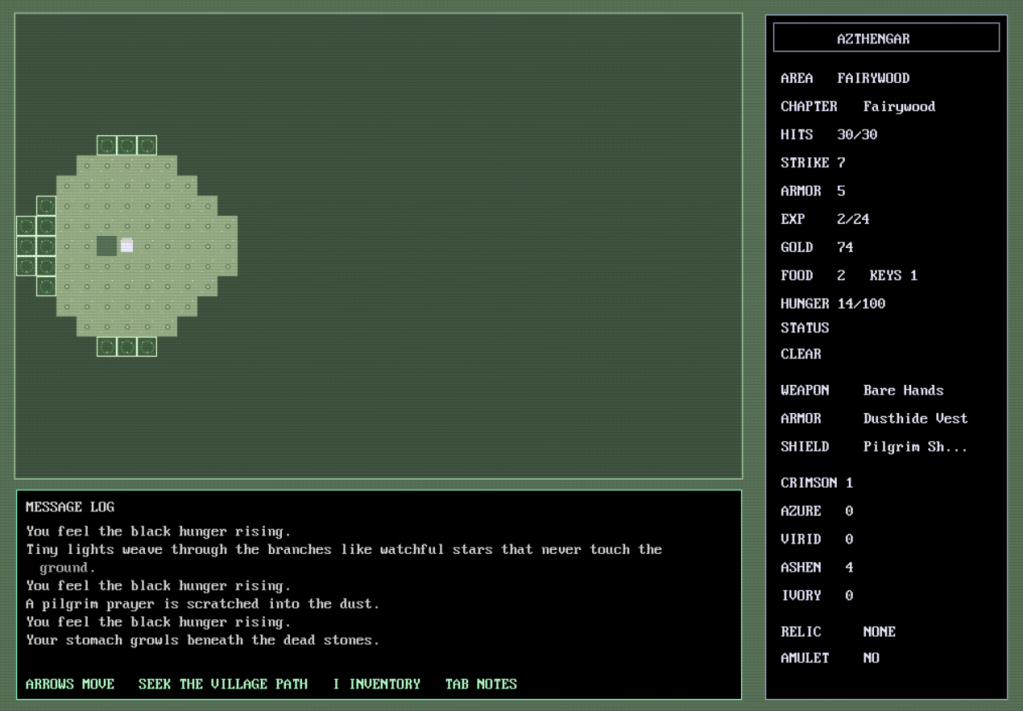
Task: Click the GOLD 74 stat
Action: point(817,247)
